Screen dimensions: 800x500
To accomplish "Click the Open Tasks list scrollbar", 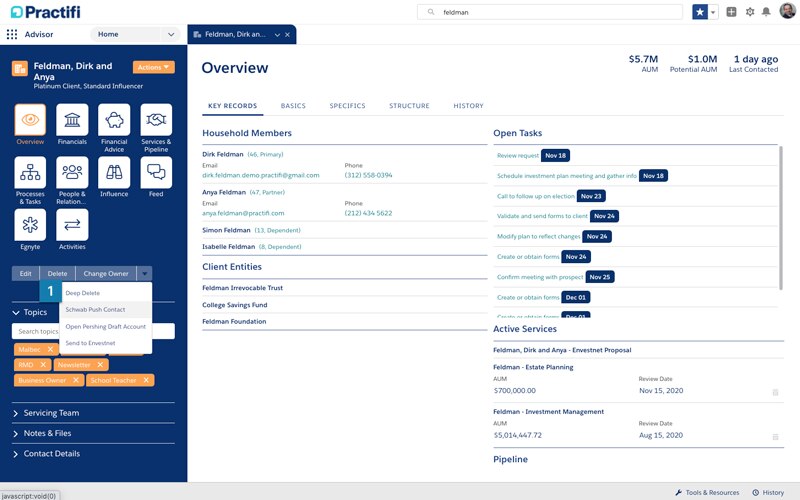I will (780, 200).
